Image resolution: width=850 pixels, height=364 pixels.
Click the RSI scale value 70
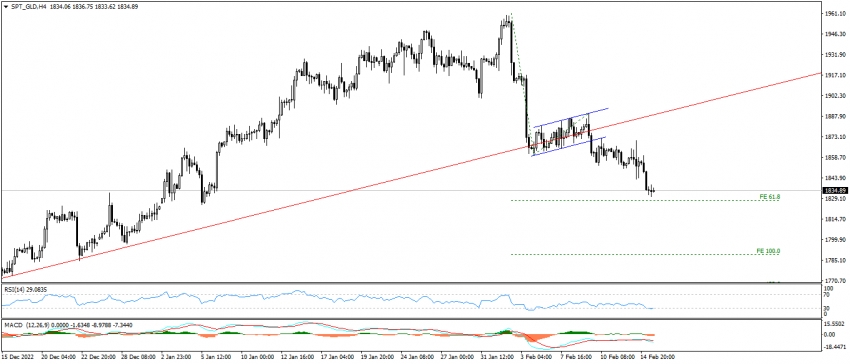[827, 296]
